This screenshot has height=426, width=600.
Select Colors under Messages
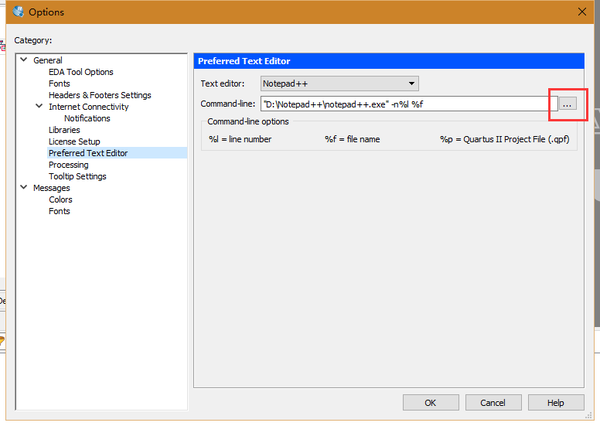pyautogui.click(x=60, y=199)
